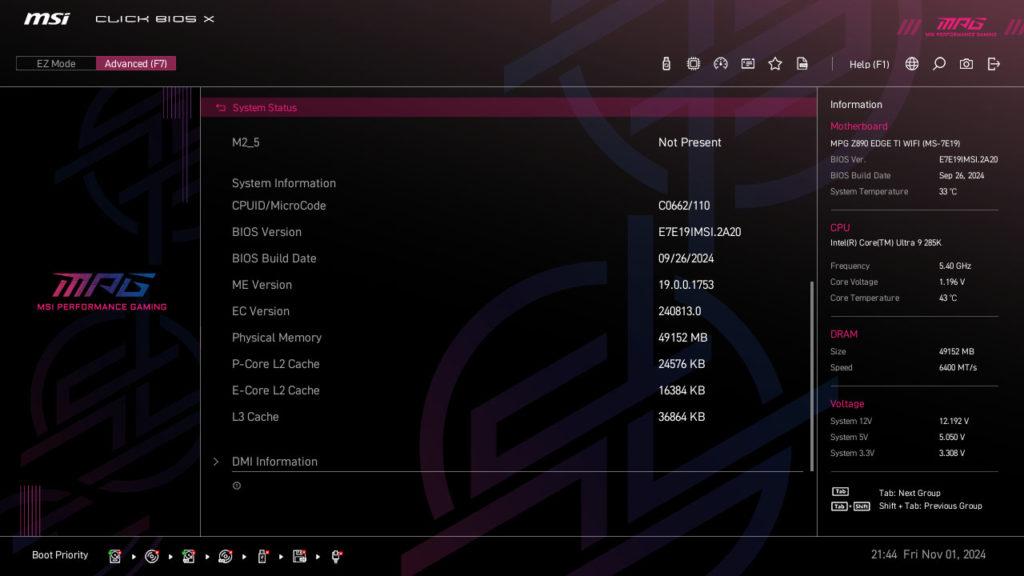Select the language globe icon
Image resolution: width=1024 pixels, height=576 pixels.
910,63
